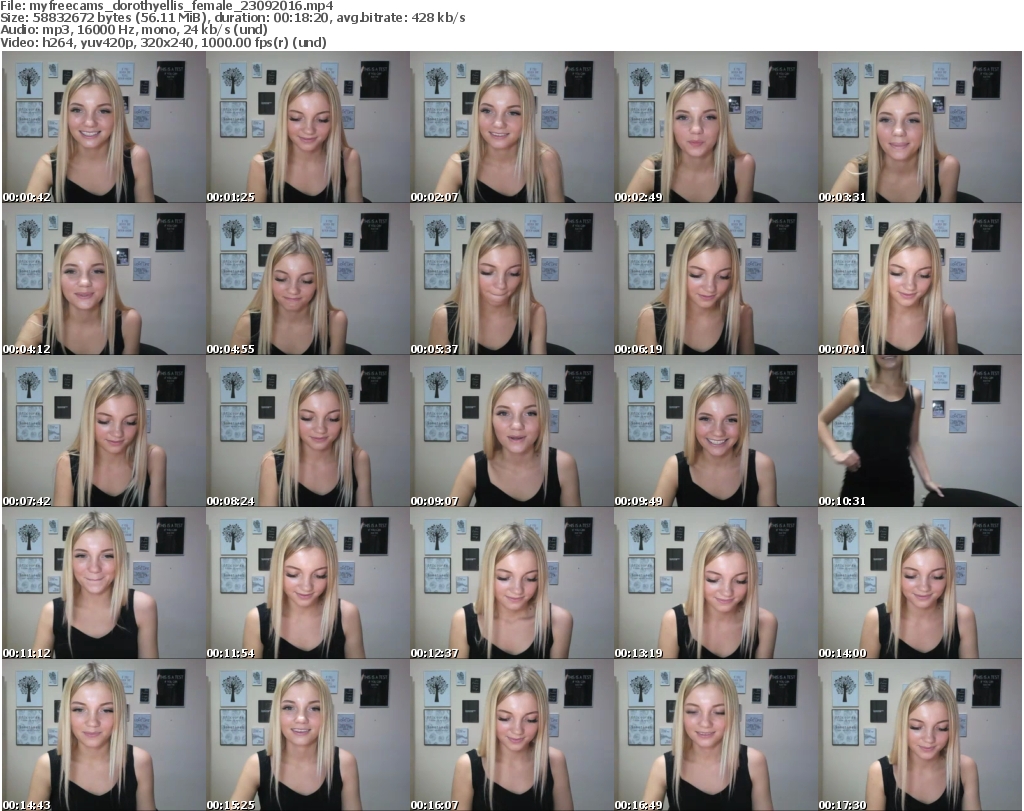Screen dimensions: 1024x811
Task: Open the thumbnail marked 00:02:07
Action: pyautogui.click(x=511, y=127)
